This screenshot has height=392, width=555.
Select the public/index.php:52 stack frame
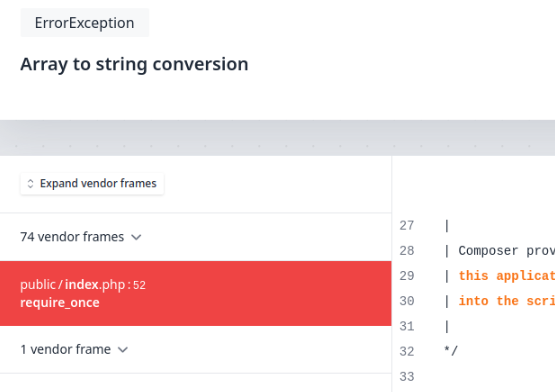[196, 294]
